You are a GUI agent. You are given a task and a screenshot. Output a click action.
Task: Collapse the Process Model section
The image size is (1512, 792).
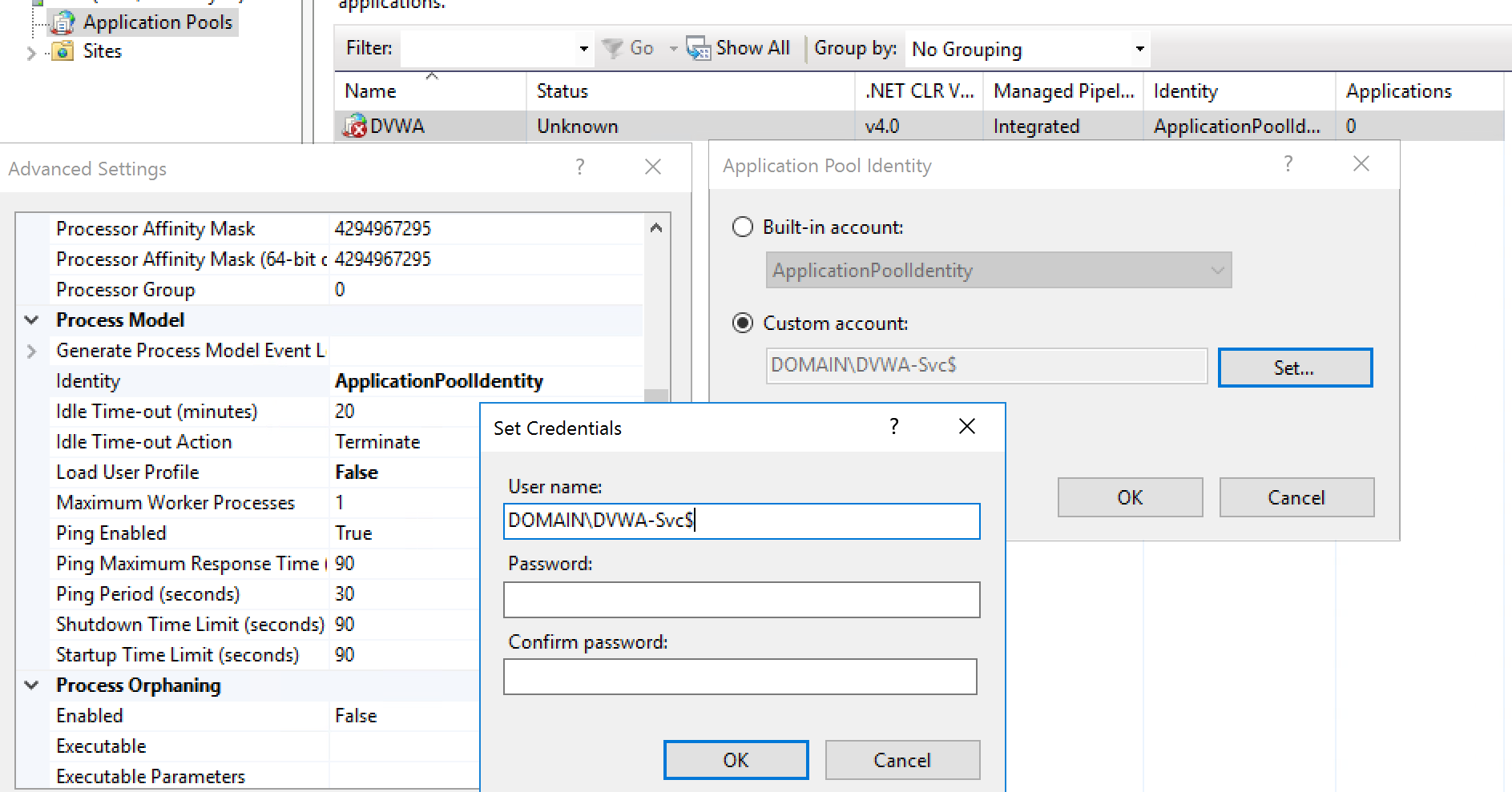pos(31,320)
